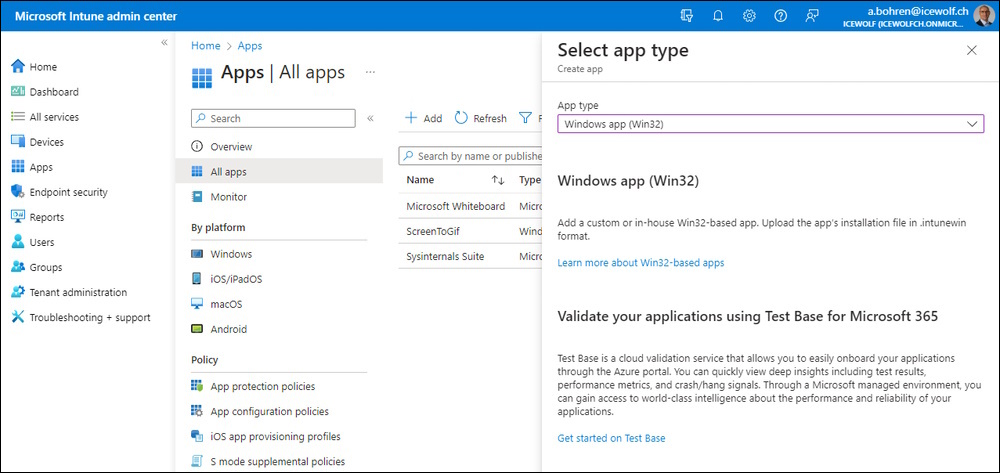Collapse the Apps submenu panel chevron
This screenshot has width=1000, height=473.
point(371,118)
